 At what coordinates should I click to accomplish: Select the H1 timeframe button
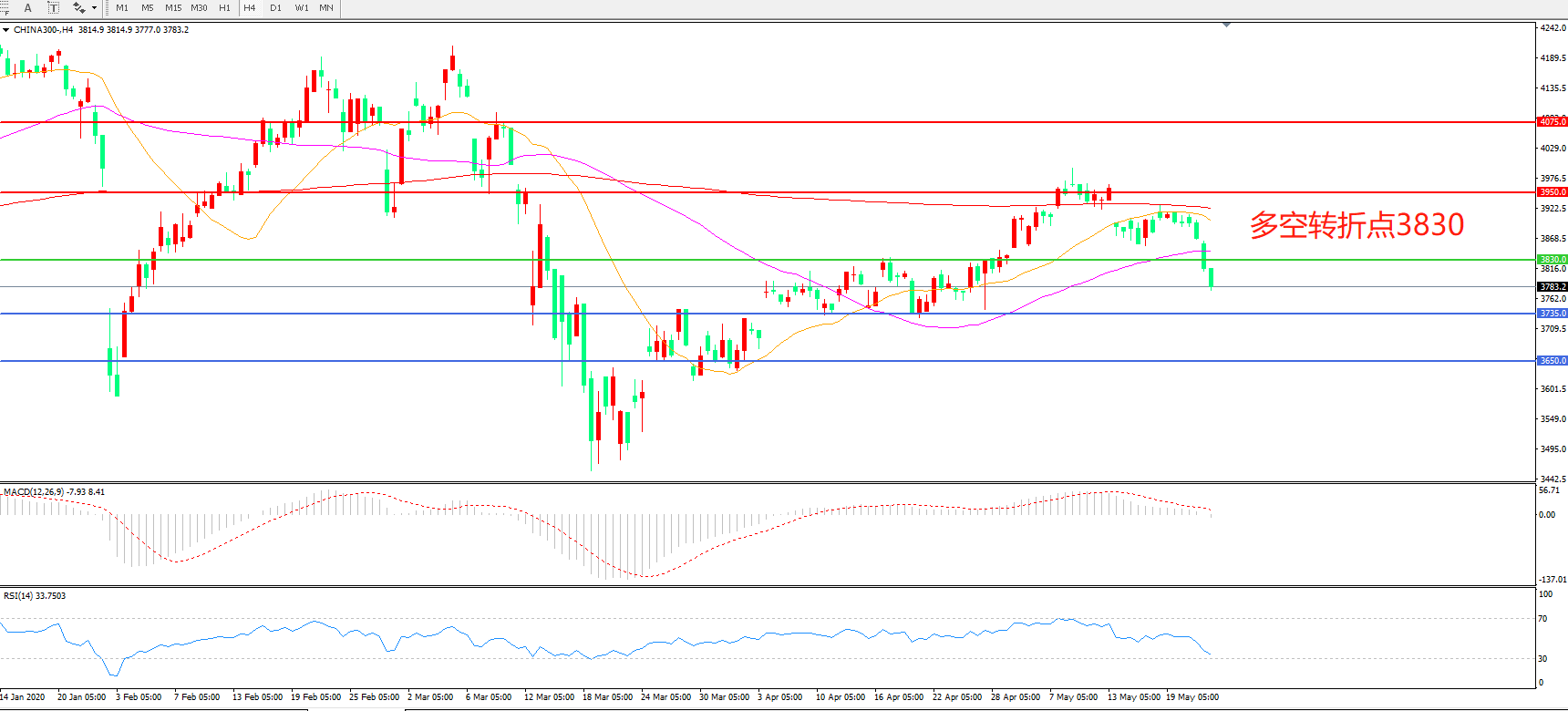point(224,8)
